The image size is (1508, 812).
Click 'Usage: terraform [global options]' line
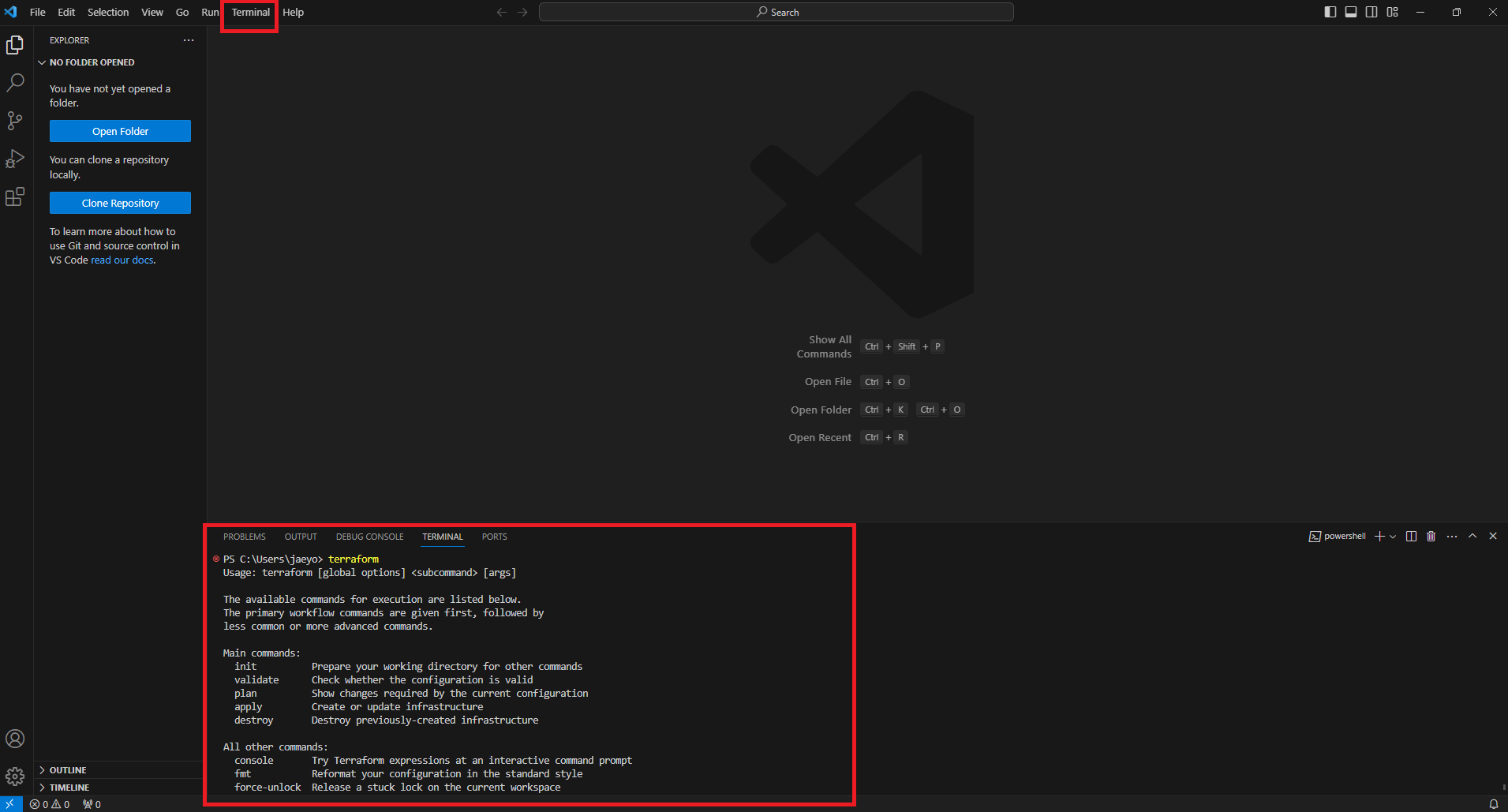(369, 573)
